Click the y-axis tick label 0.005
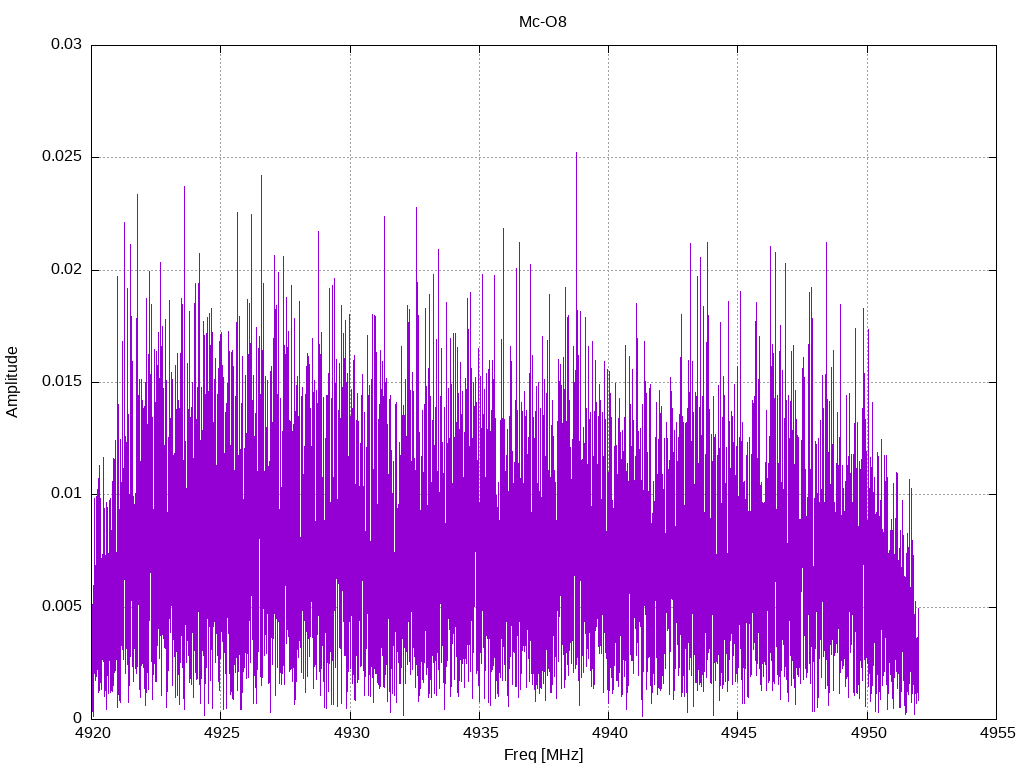The width and height of the screenshot is (1024, 768). (x=62, y=606)
